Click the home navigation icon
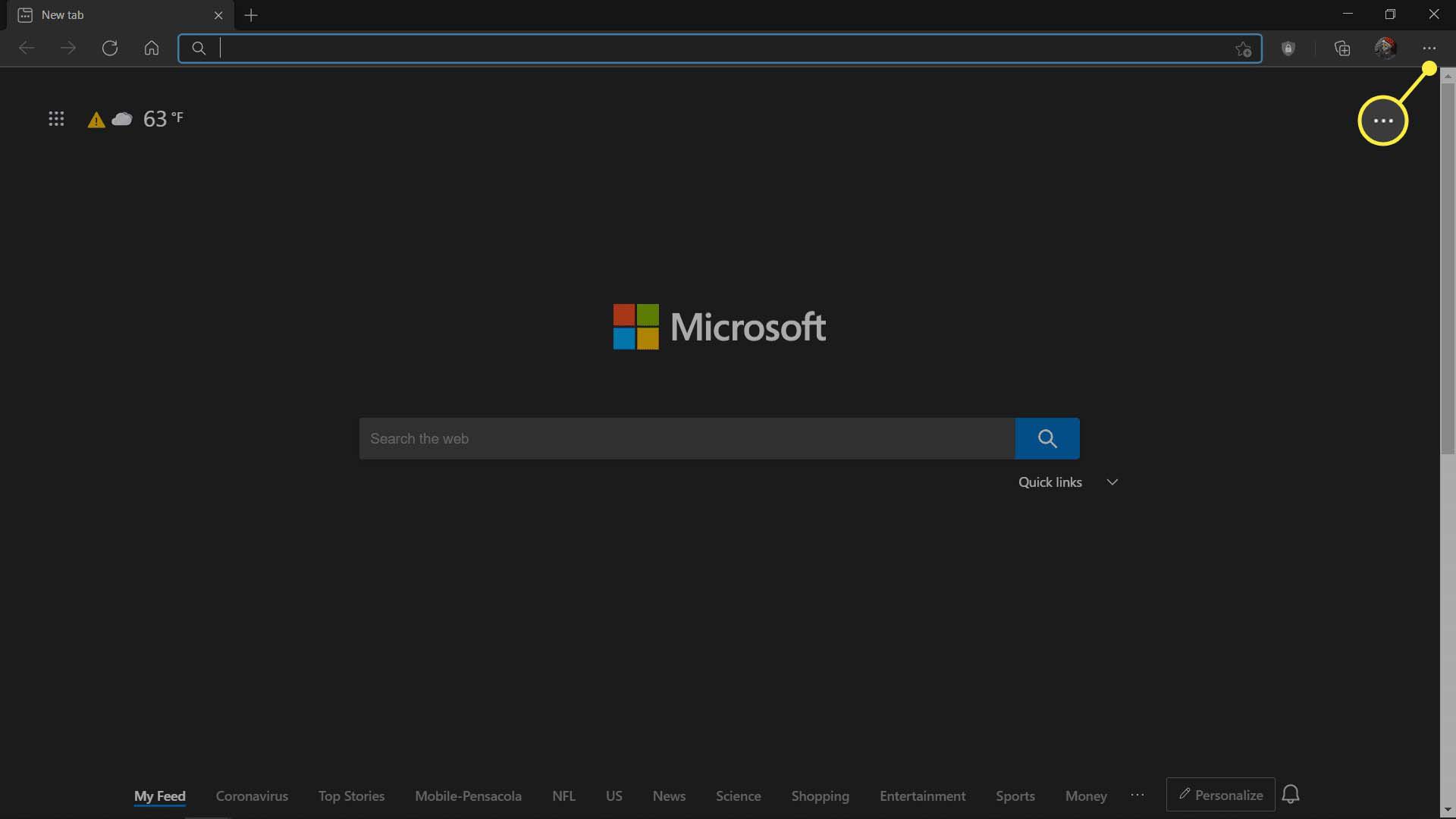Viewport: 1456px width, 819px height. (x=151, y=48)
